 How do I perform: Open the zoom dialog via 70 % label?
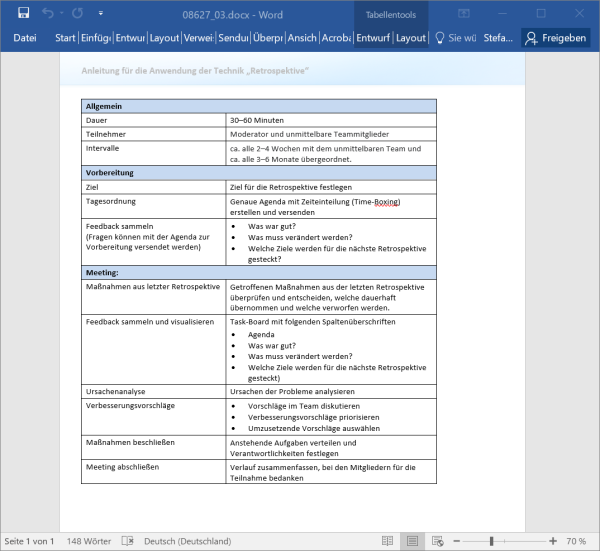click(577, 541)
